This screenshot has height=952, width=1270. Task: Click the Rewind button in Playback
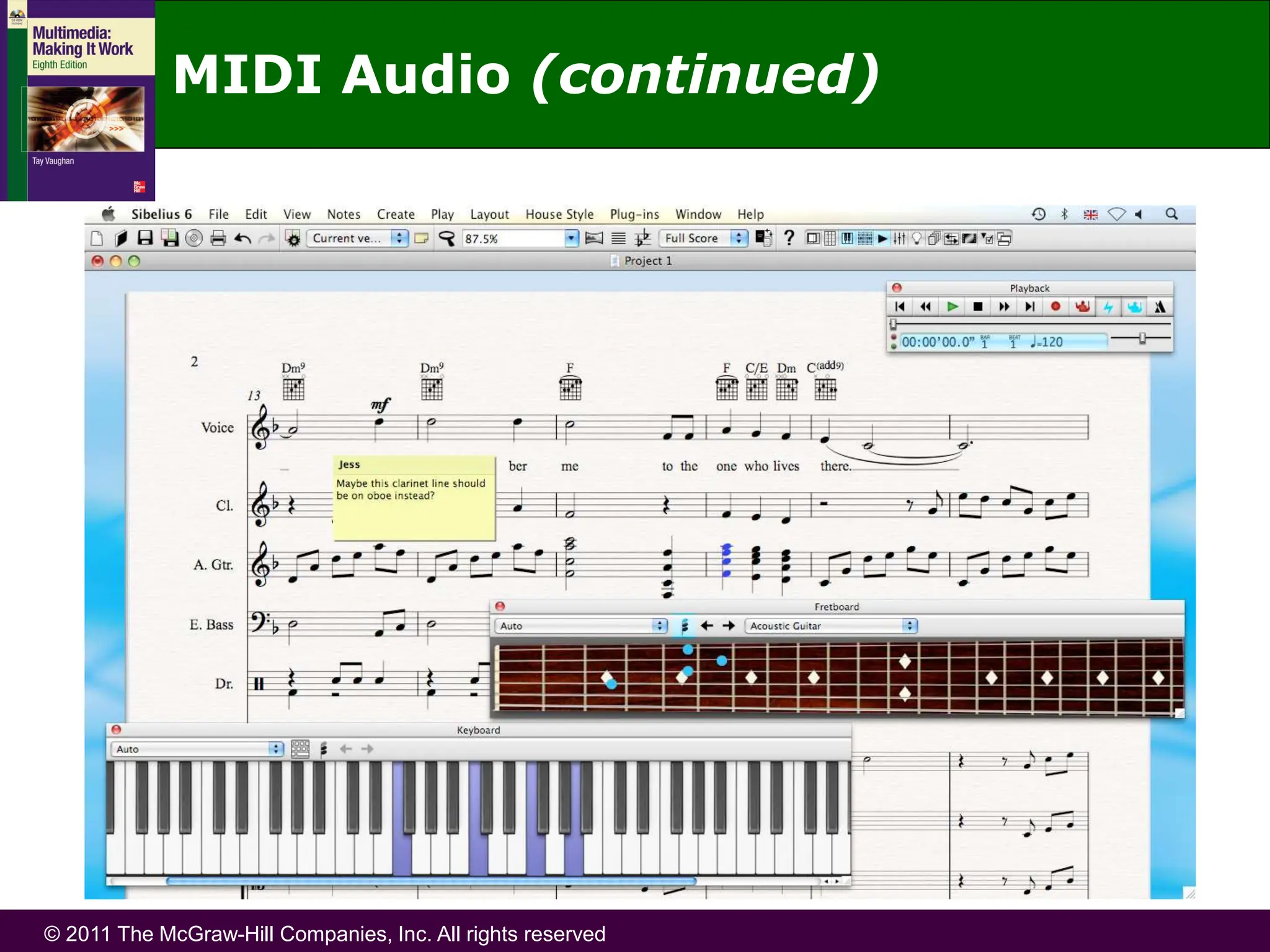pos(926,307)
